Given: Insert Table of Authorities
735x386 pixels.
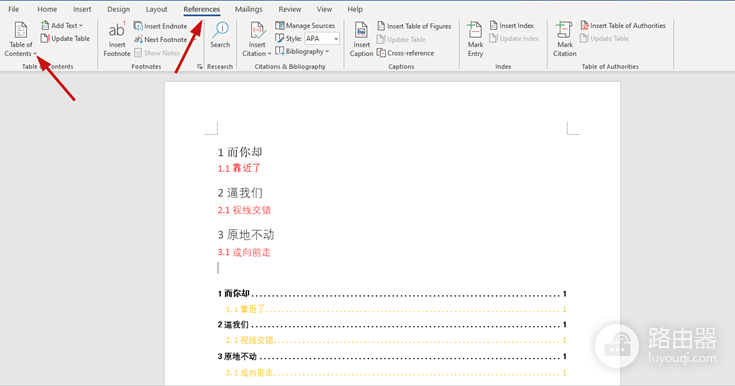Looking at the screenshot, I should (x=623, y=25).
